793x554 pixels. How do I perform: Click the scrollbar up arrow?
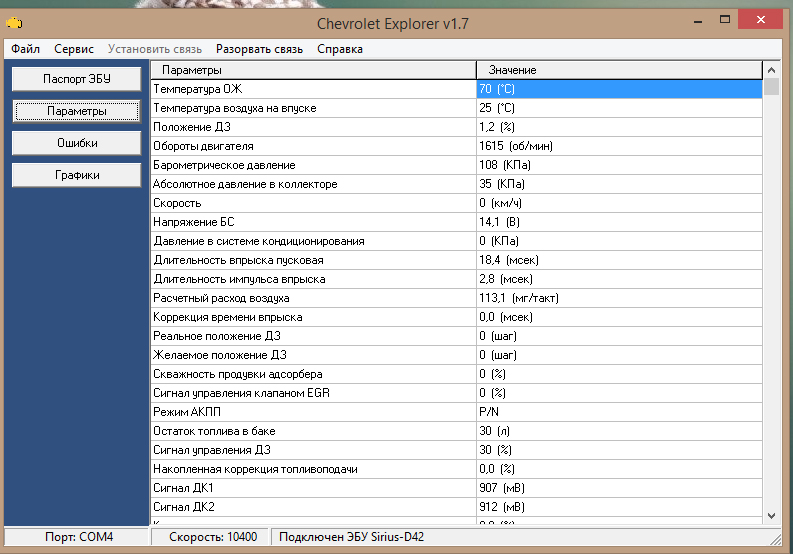(x=771, y=70)
